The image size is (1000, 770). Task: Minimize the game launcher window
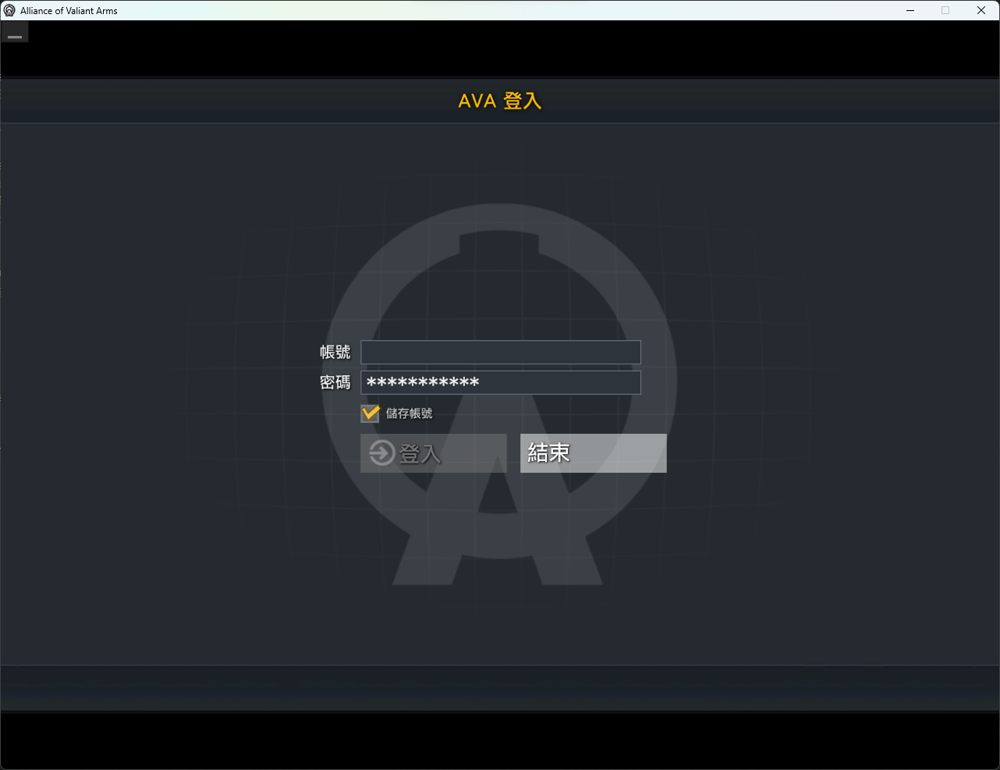911,10
